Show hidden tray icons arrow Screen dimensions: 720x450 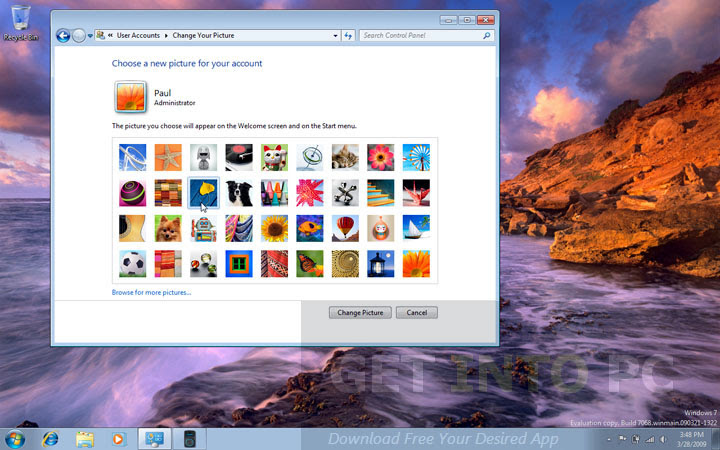point(609,440)
